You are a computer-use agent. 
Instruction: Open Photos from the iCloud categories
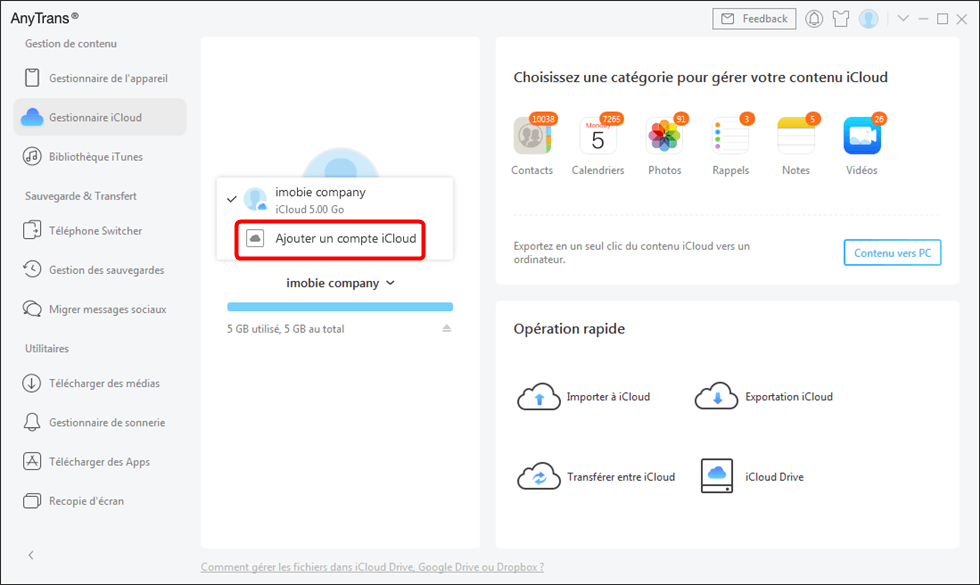point(664,136)
